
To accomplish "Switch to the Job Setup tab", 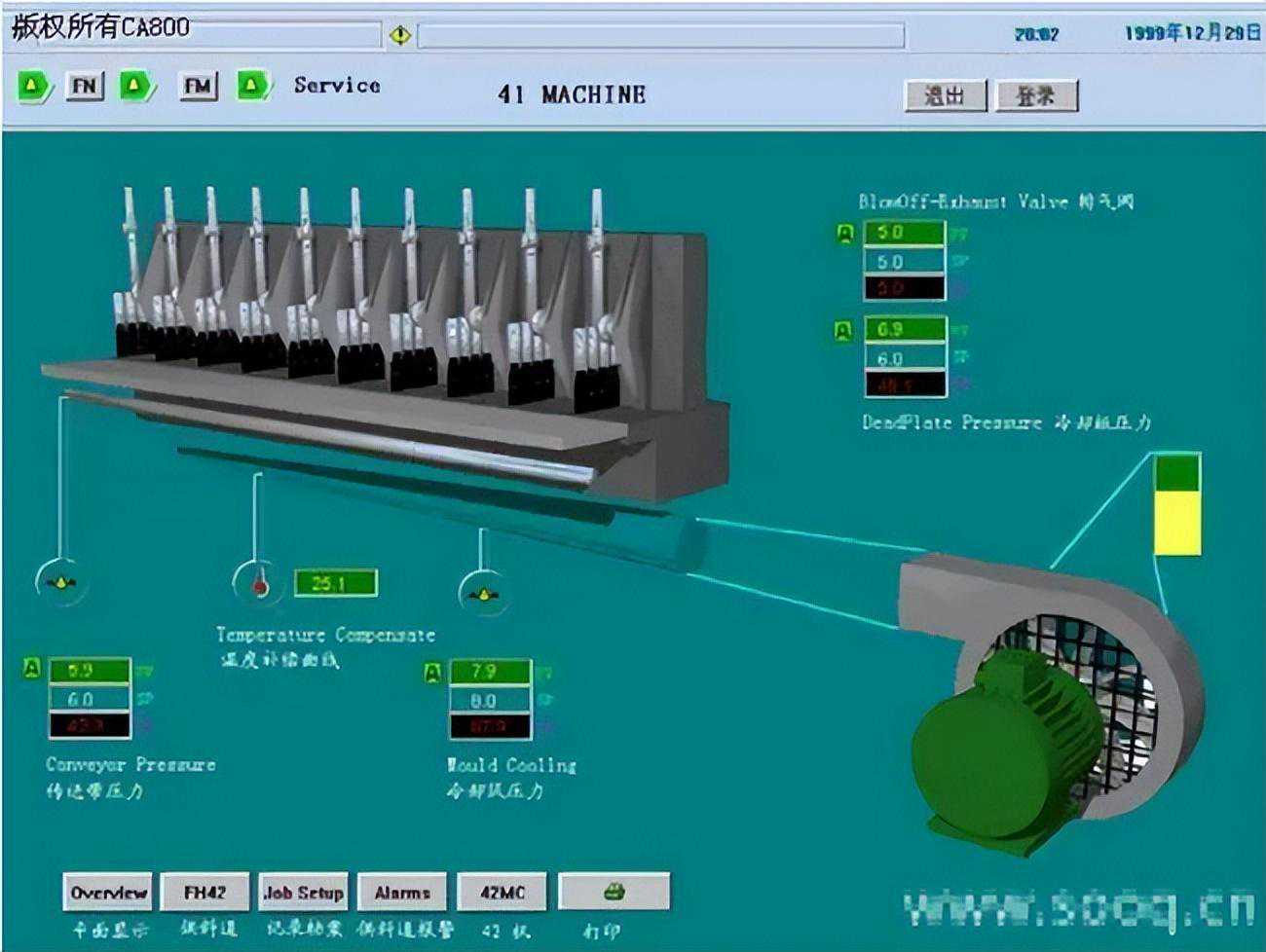I will tap(303, 892).
